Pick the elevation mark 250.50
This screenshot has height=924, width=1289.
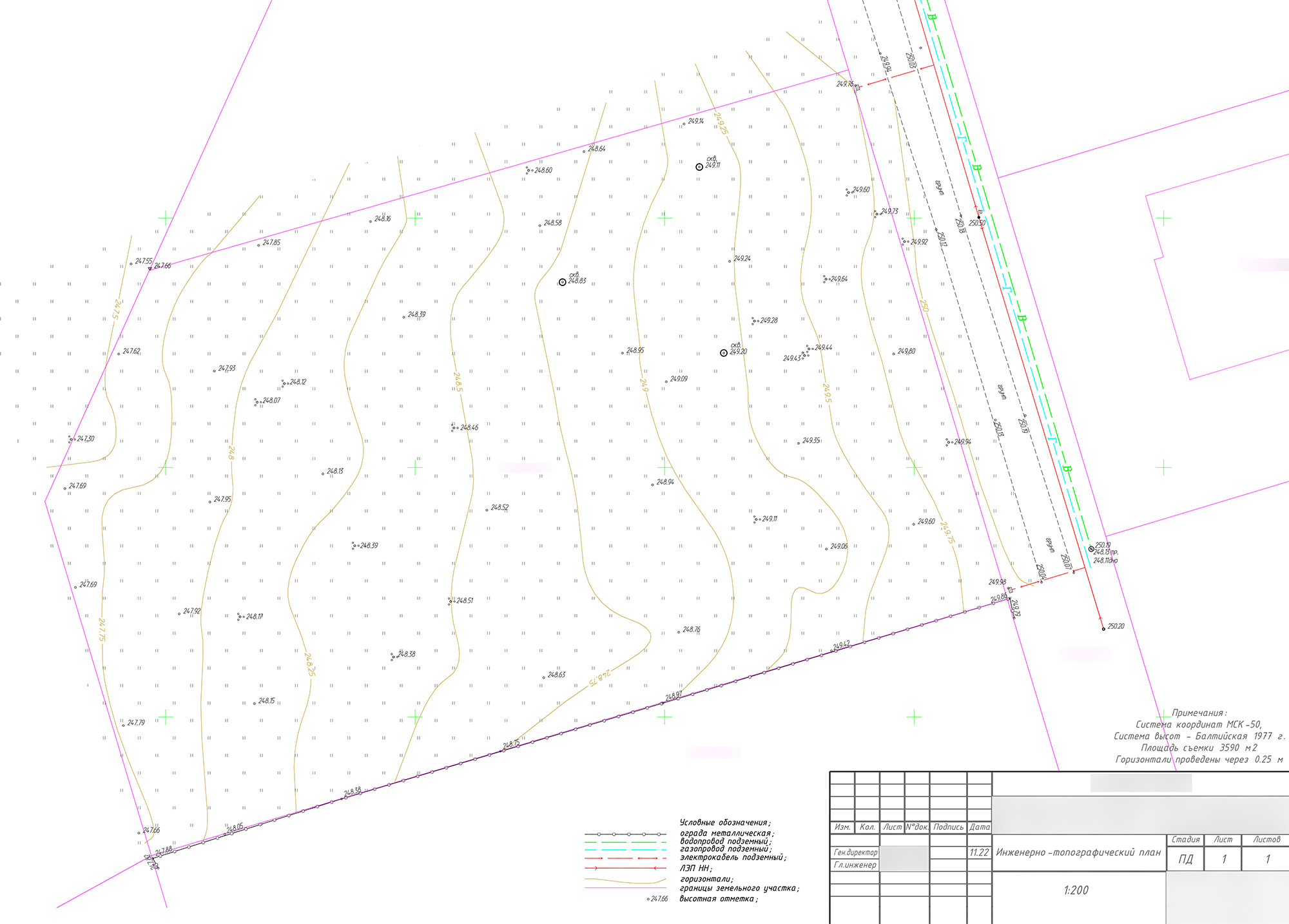click(977, 224)
